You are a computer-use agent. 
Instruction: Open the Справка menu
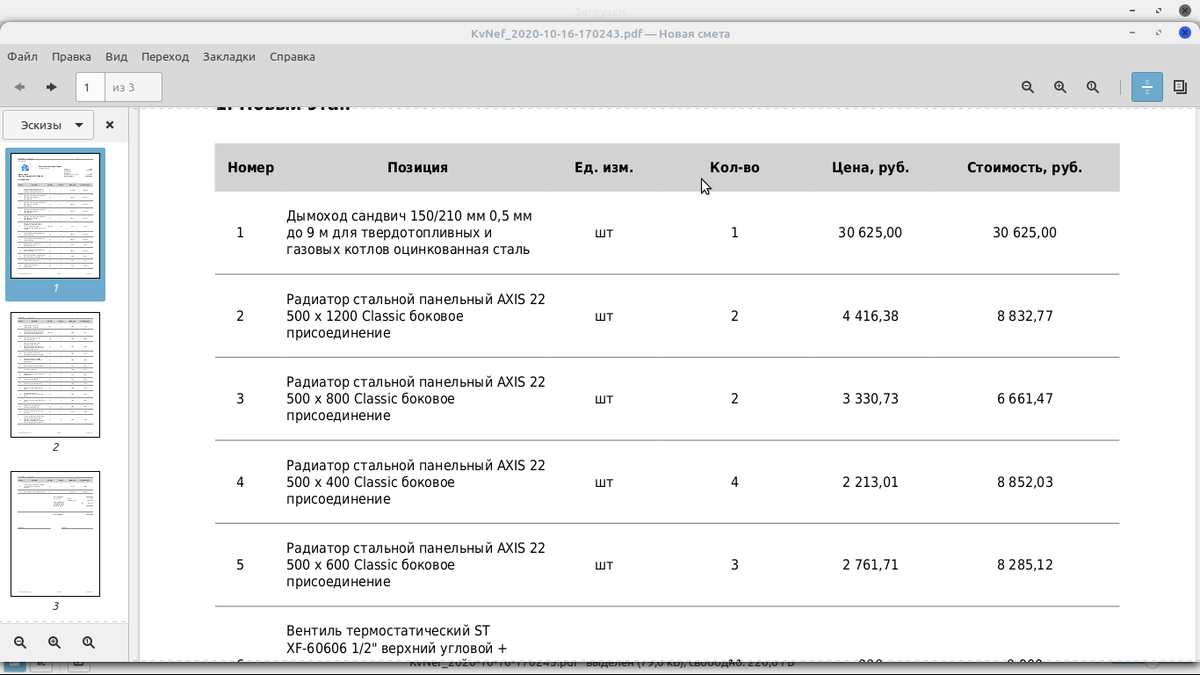(292, 57)
